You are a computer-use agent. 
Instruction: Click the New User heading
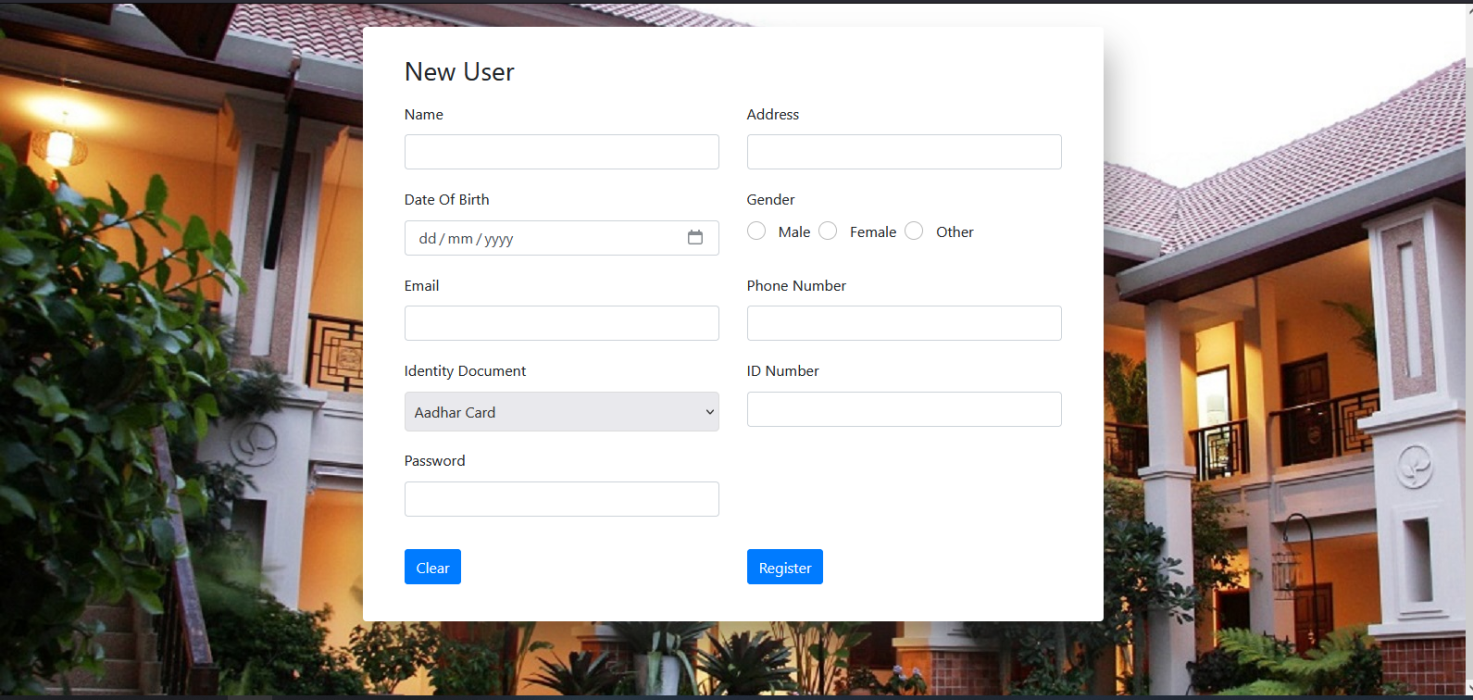pyautogui.click(x=459, y=72)
